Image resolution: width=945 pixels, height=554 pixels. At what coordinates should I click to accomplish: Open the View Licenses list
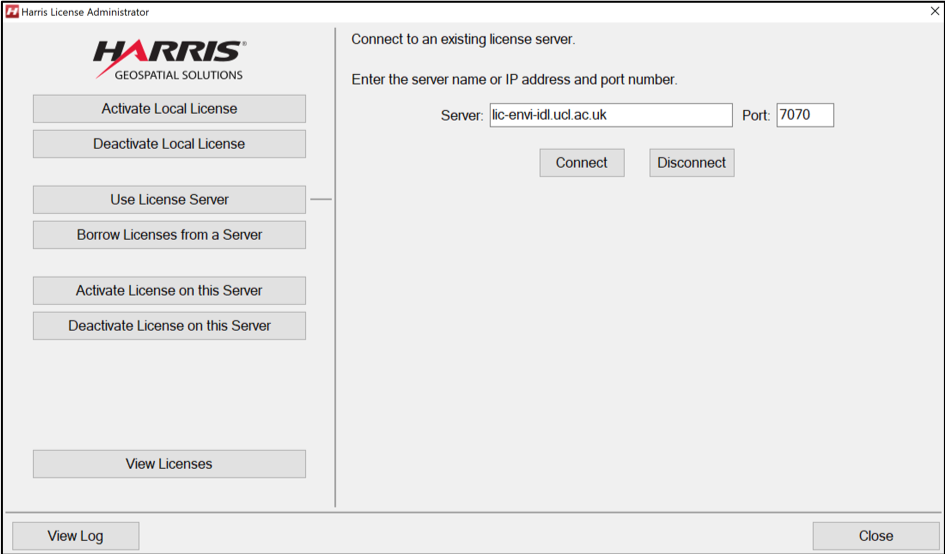(x=169, y=464)
